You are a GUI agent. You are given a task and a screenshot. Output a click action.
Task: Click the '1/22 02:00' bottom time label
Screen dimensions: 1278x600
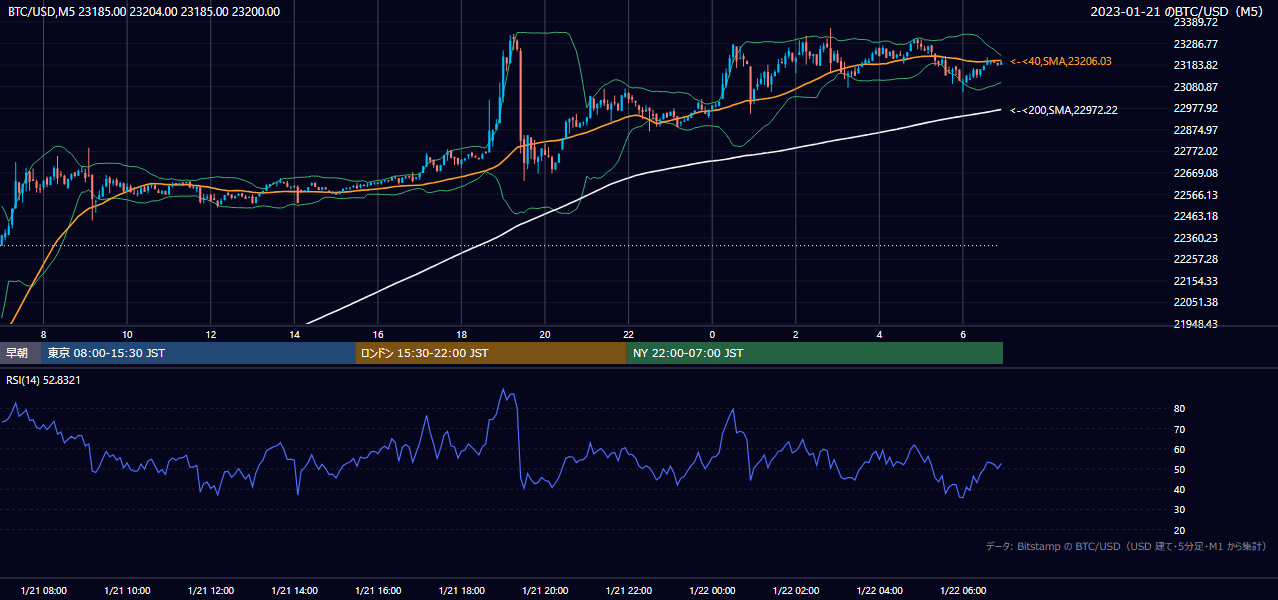click(x=795, y=591)
